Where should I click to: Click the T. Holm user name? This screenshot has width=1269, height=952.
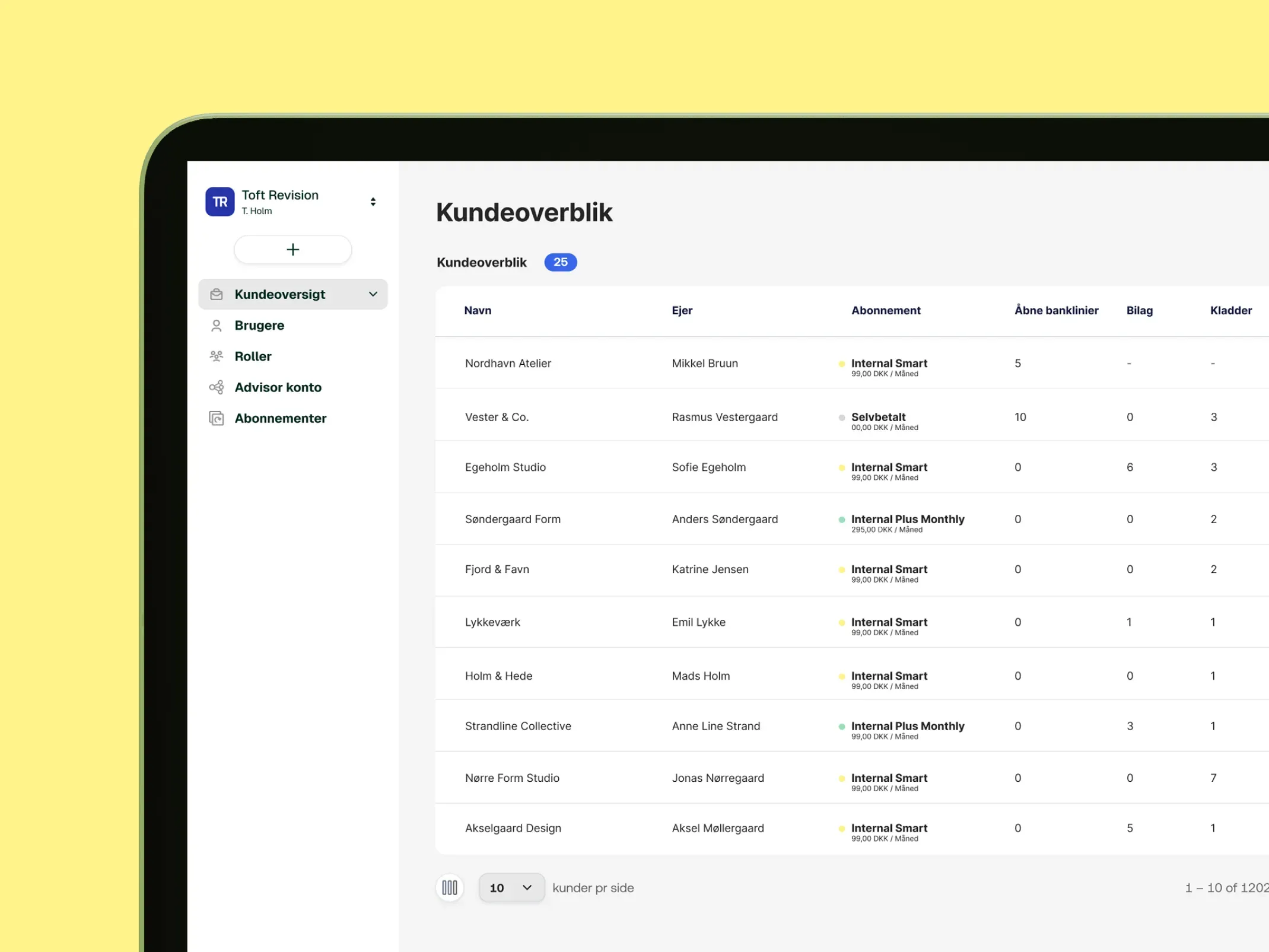(x=257, y=211)
